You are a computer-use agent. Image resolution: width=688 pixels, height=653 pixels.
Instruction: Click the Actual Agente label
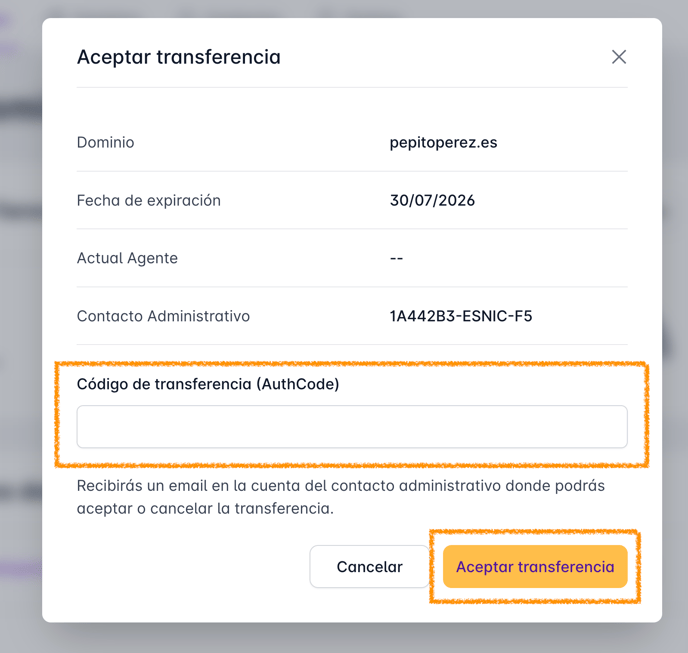click(127, 258)
